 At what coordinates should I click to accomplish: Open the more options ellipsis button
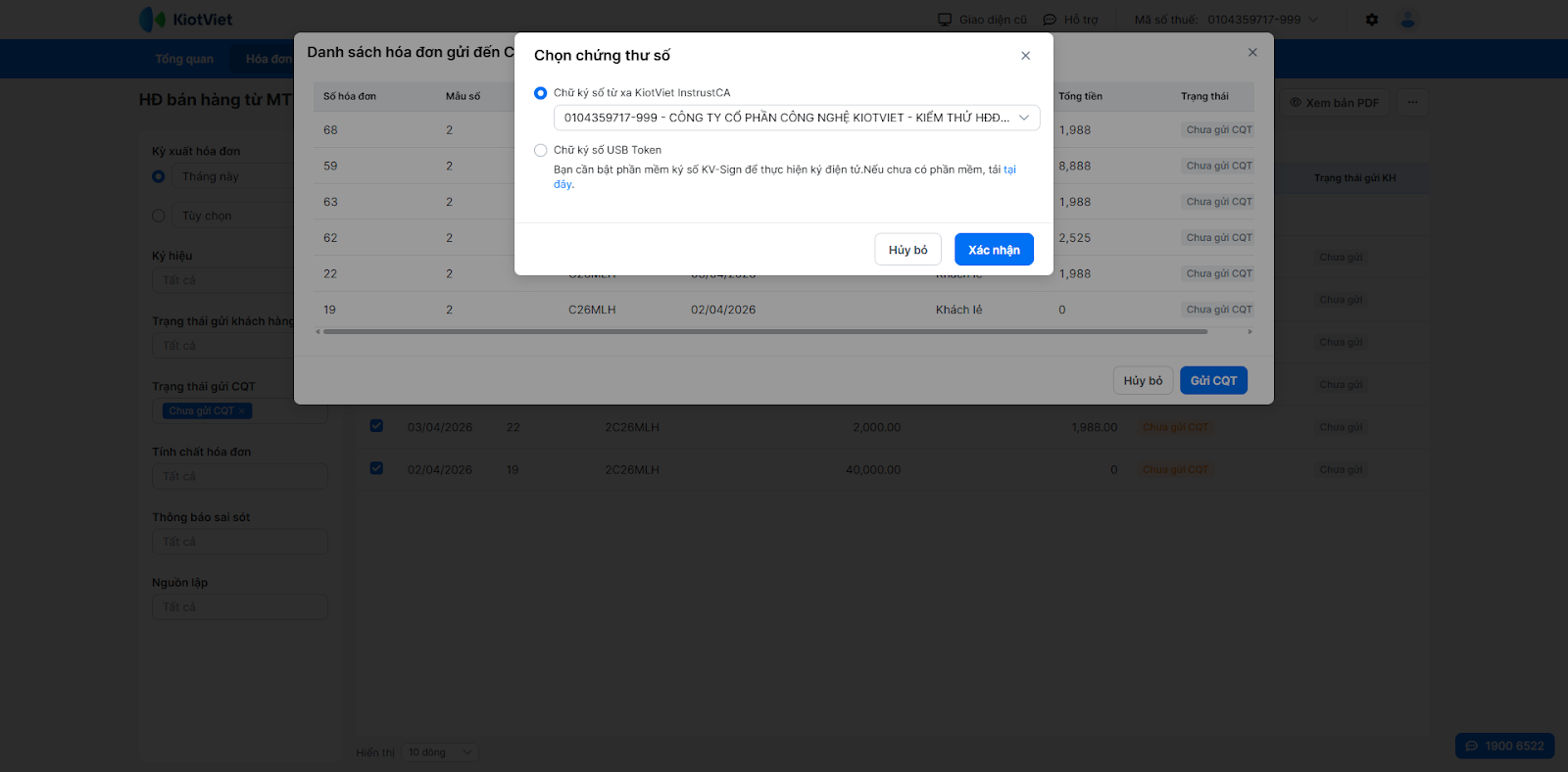tap(1412, 102)
